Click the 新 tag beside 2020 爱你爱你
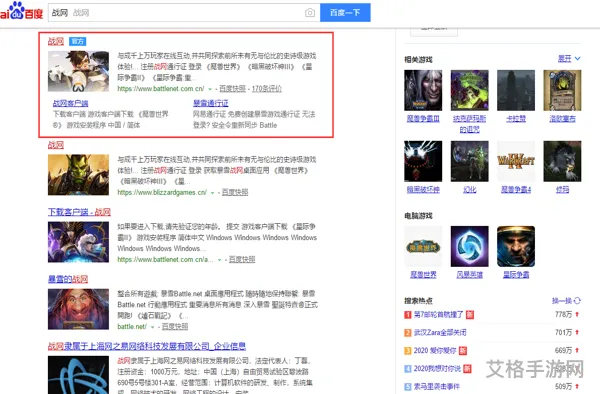Image resolution: width=600 pixels, height=394 pixels. (x=463, y=351)
